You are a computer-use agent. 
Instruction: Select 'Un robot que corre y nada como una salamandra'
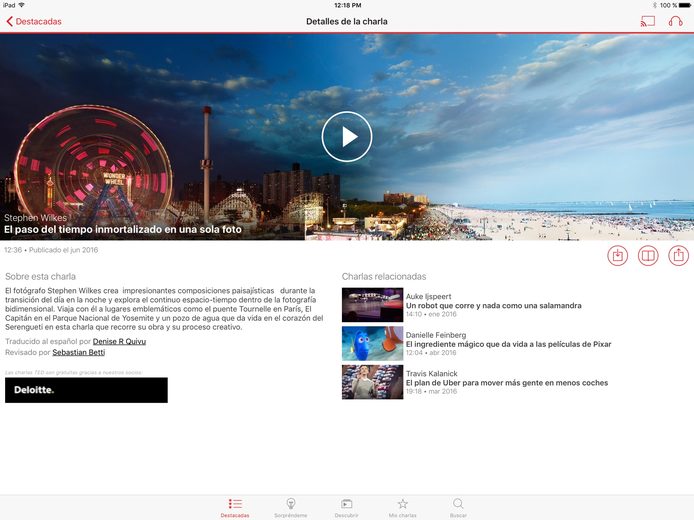[494, 305]
